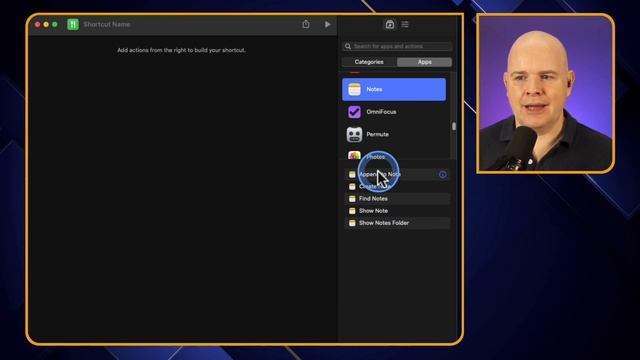The height and width of the screenshot is (360, 640).
Task: Choose the Append to Note action
Action: tap(397, 174)
